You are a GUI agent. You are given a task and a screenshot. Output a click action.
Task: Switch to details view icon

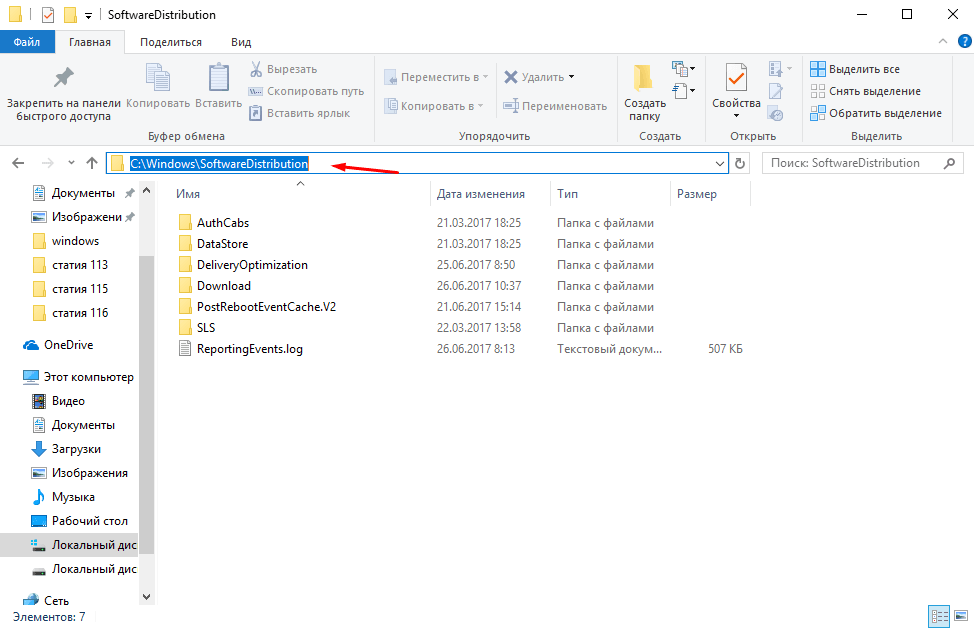(x=939, y=616)
